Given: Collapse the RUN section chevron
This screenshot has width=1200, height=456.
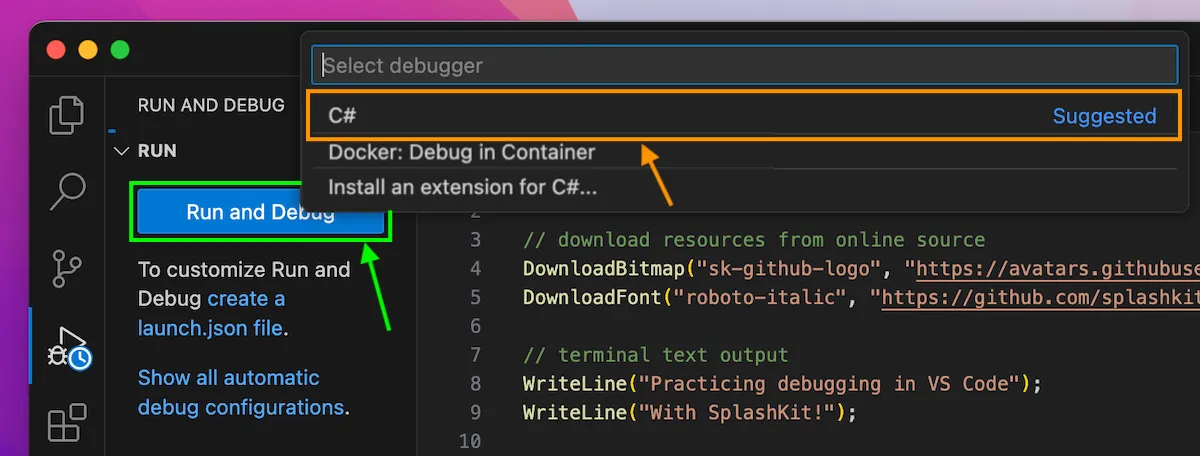Looking at the screenshot, I should tap(122, 151).
